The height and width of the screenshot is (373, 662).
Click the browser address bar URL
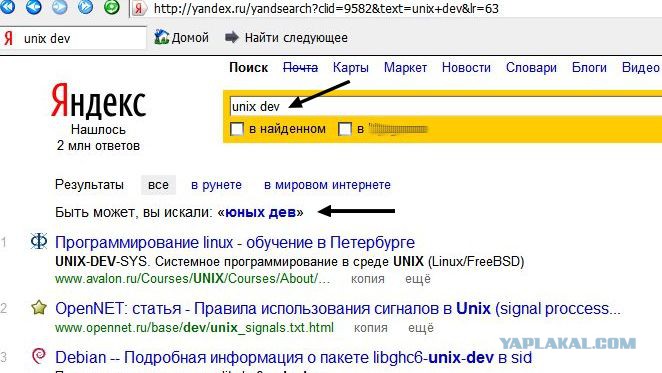click(x=326, y=8)
